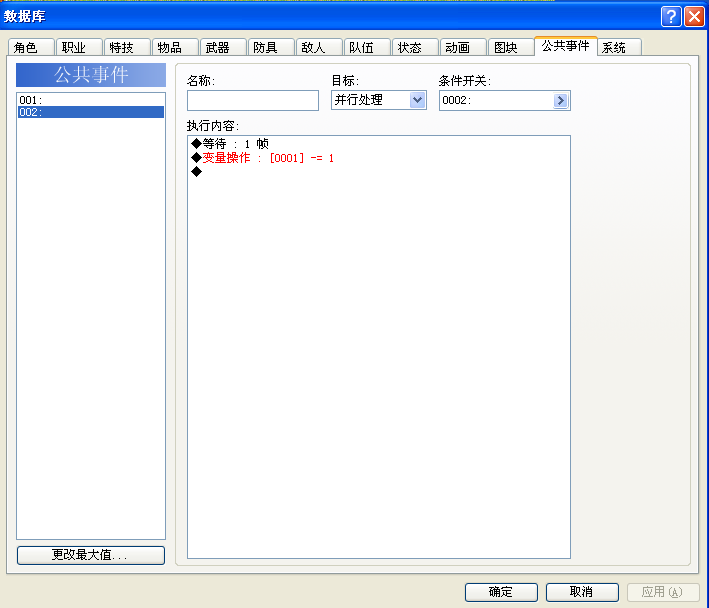Open the 防具 tab

(x=271, y=47)
